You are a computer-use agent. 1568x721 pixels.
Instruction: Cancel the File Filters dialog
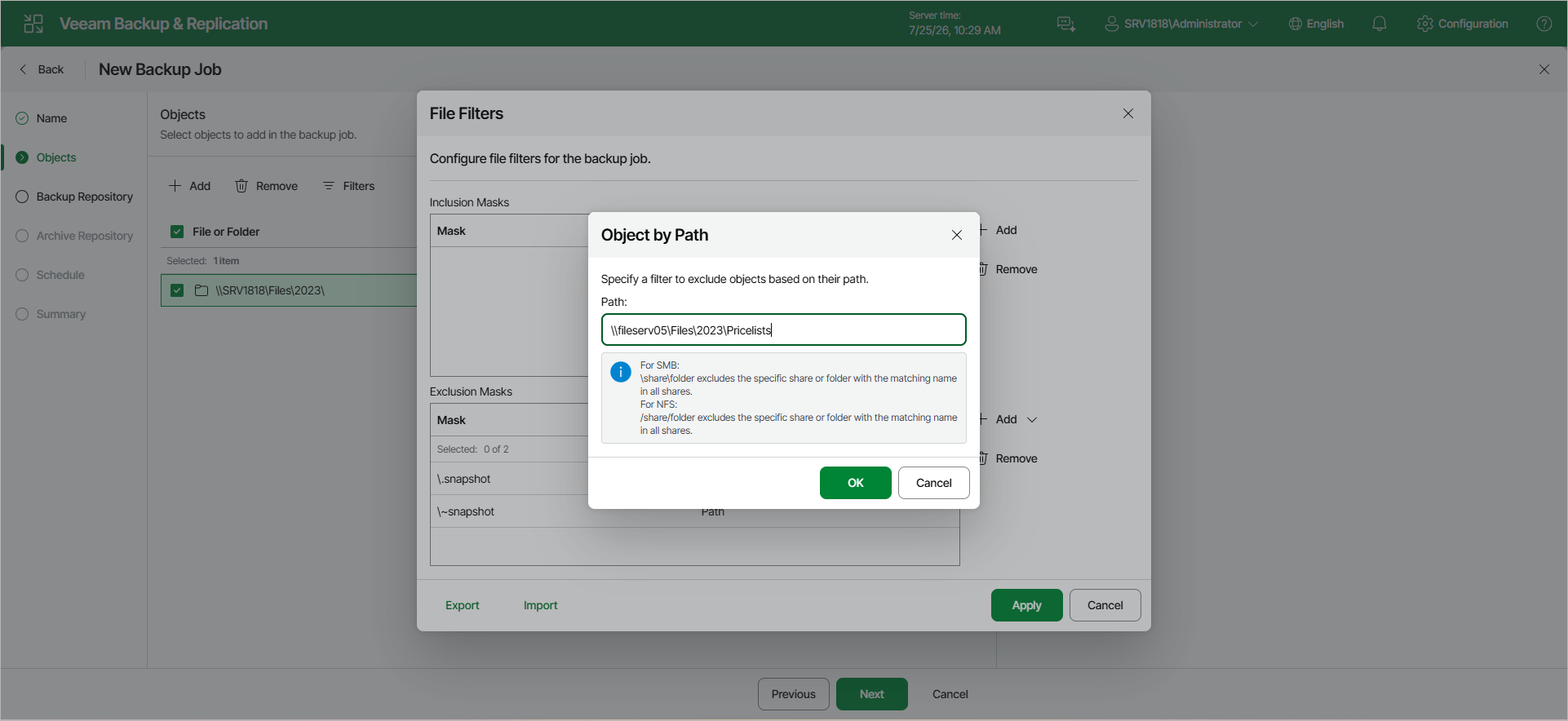(1105, 605)
